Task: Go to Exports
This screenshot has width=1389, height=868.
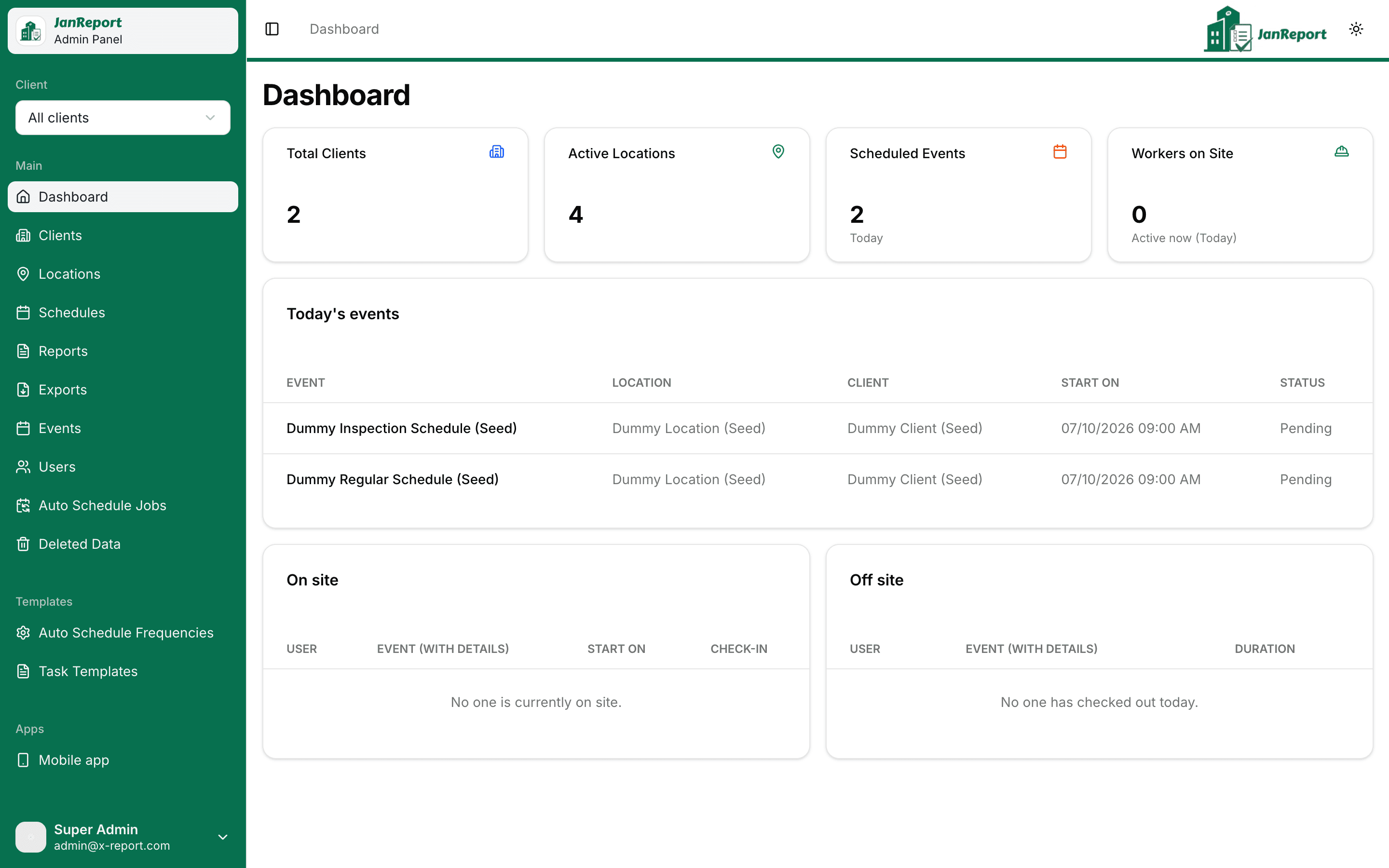Action: [x=123, y=389]
